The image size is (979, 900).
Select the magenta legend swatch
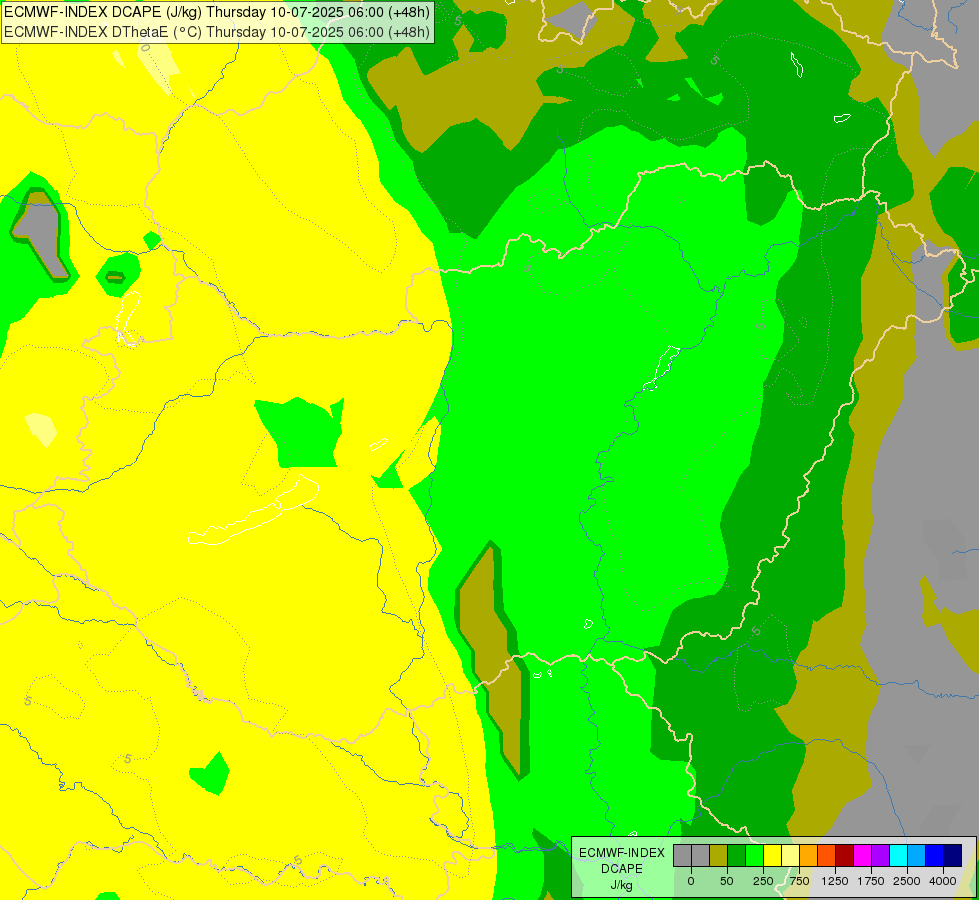click(863, 856)
